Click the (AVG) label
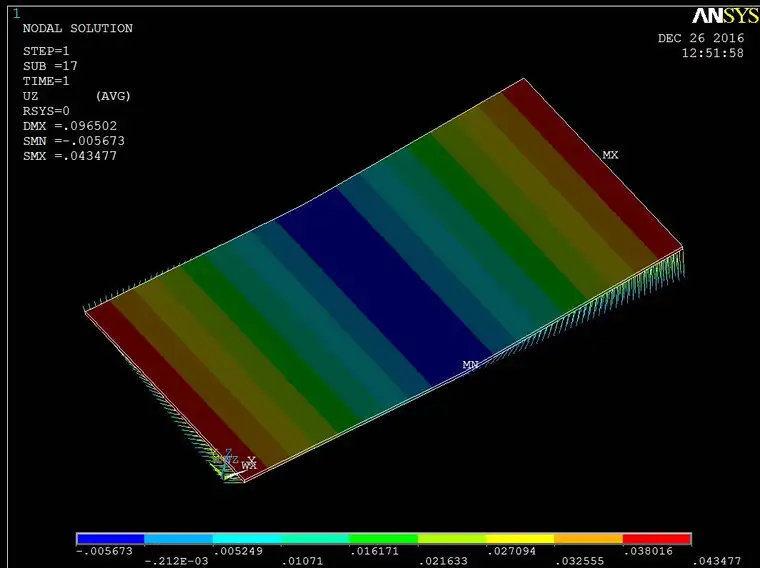Screen dimensions: 760x568 tap(113, 96)
